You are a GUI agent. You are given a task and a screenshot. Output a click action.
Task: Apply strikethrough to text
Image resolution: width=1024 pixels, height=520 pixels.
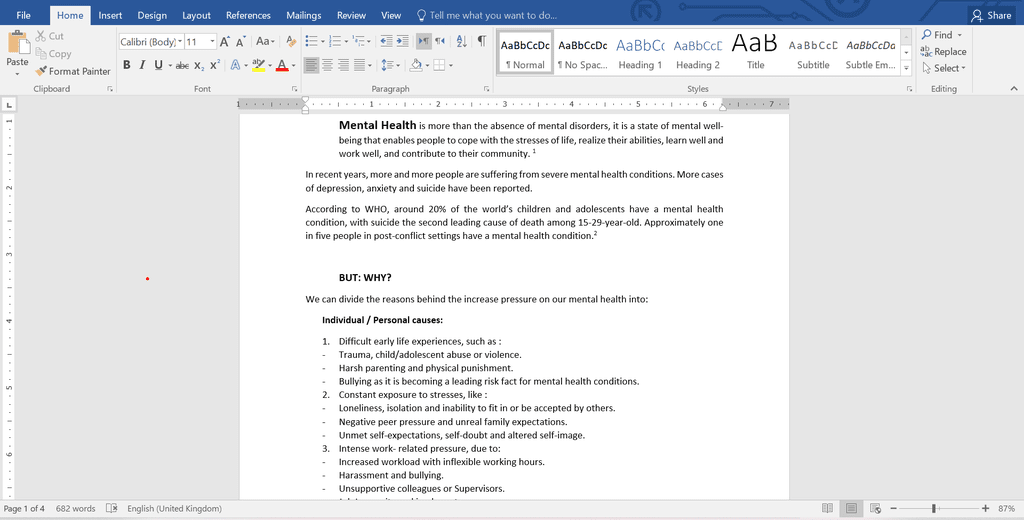[182, 65]
